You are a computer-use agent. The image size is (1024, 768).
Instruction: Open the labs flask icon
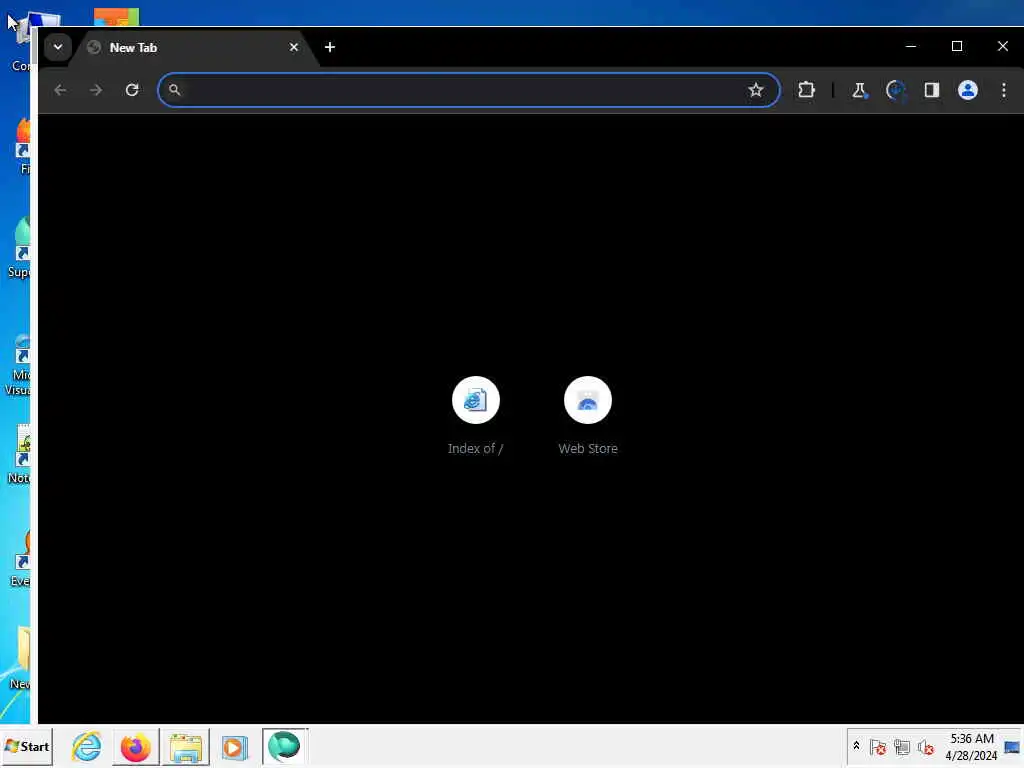click(x=859, y=90)
